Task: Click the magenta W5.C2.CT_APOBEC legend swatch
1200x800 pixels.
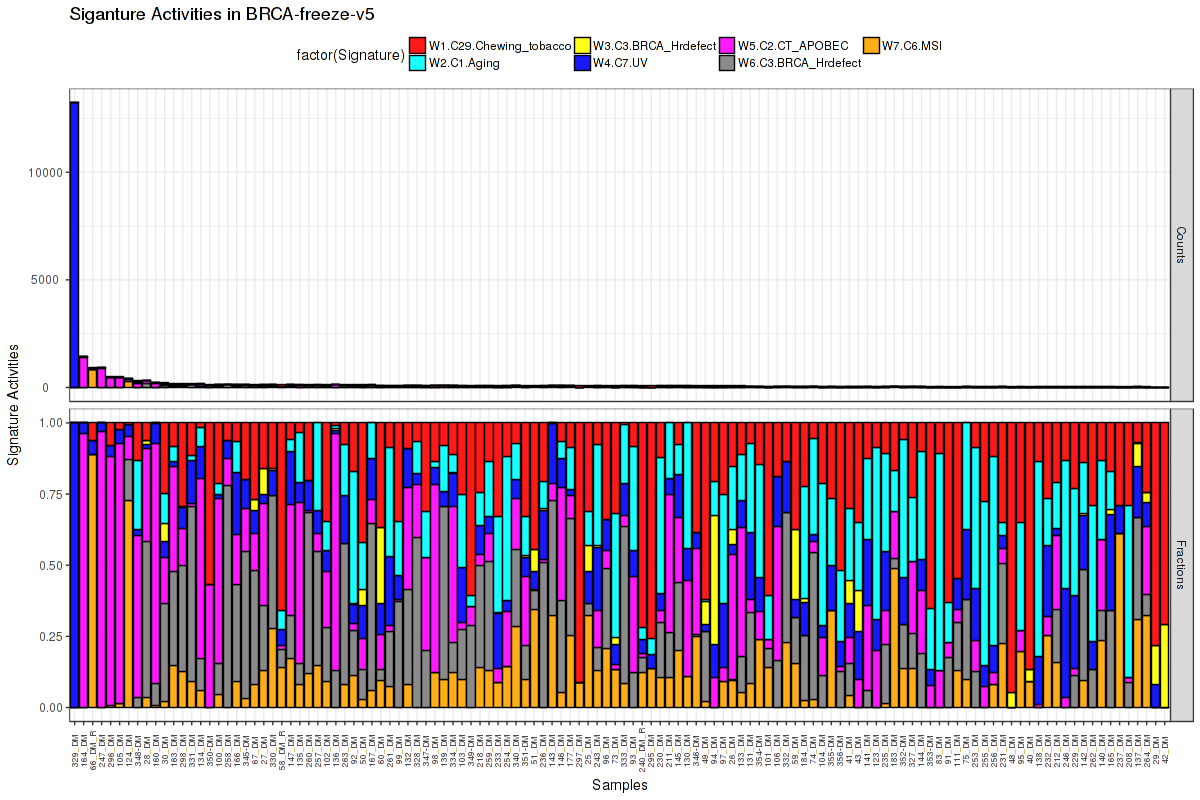Action: point(727,46)
